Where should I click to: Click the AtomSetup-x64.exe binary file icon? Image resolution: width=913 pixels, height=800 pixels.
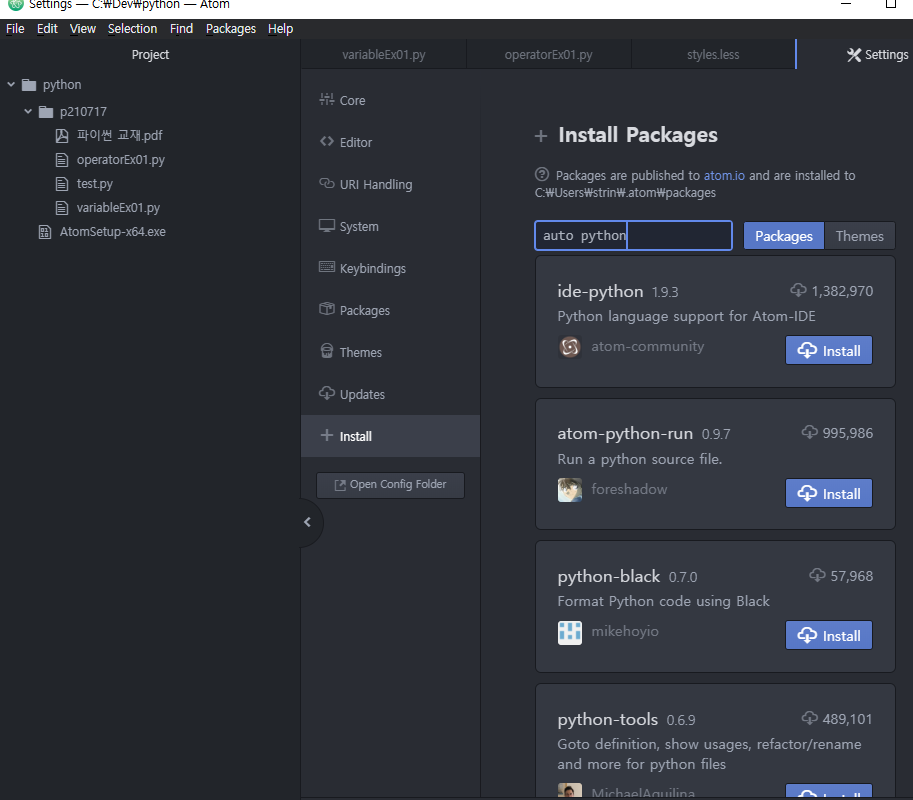tap(45, 232)
